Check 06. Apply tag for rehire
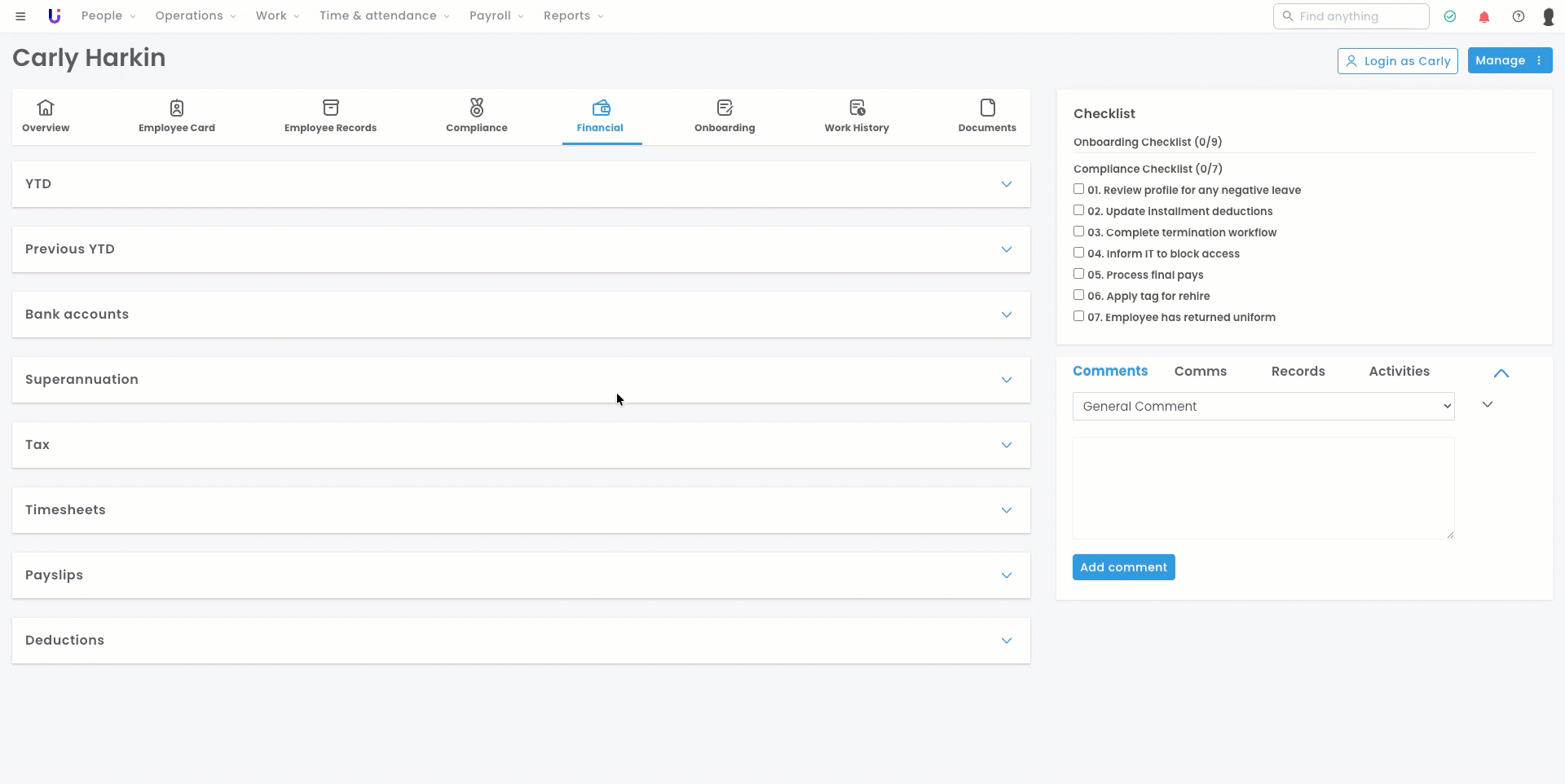 [1078, 295]
